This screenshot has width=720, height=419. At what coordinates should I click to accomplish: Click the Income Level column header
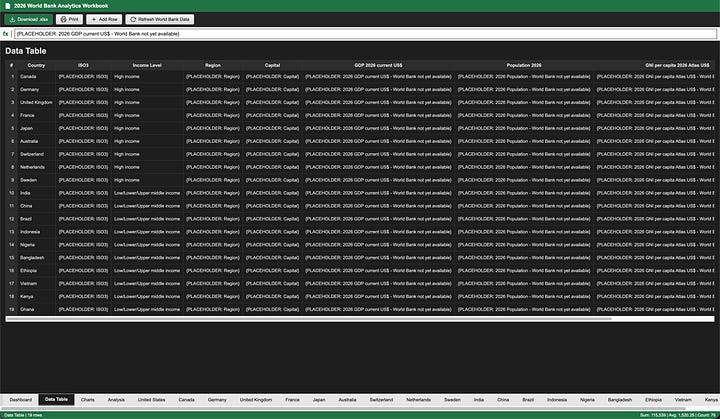click(147, 65)
